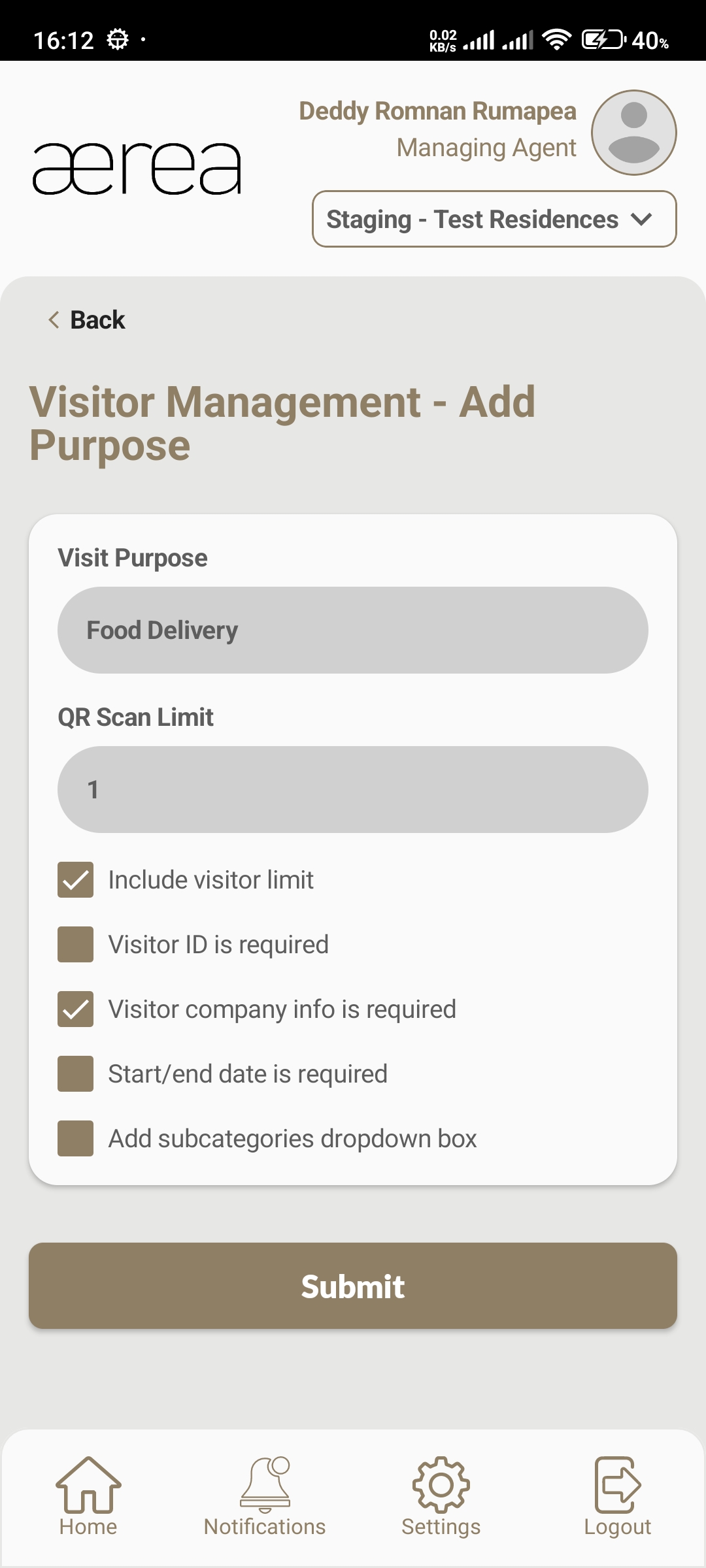Focus the Visit Purpose input field

(x=353, y=630)
